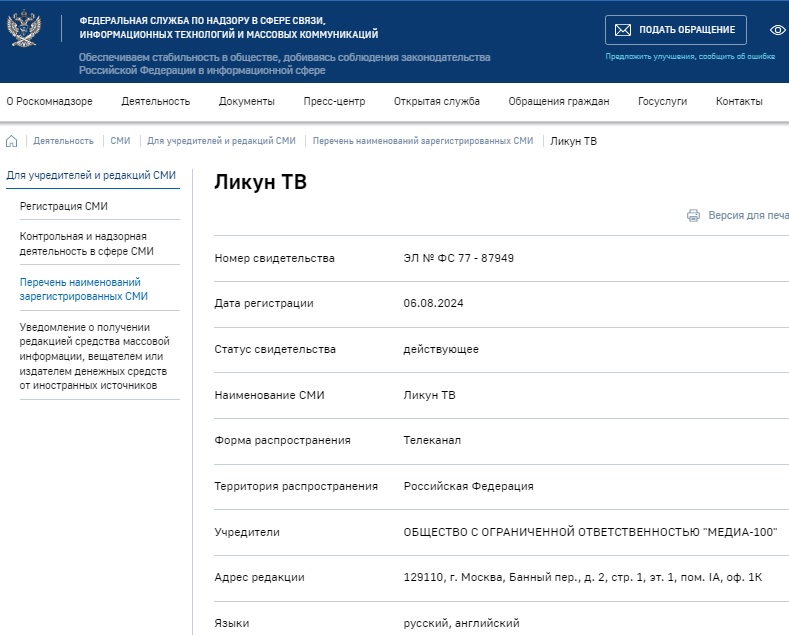Viewport: 789px width, 635px height.
Task: Open 'Контрольная и надзорная деятельность в сфере СМИ'
Action: click(x=87, y=244)
